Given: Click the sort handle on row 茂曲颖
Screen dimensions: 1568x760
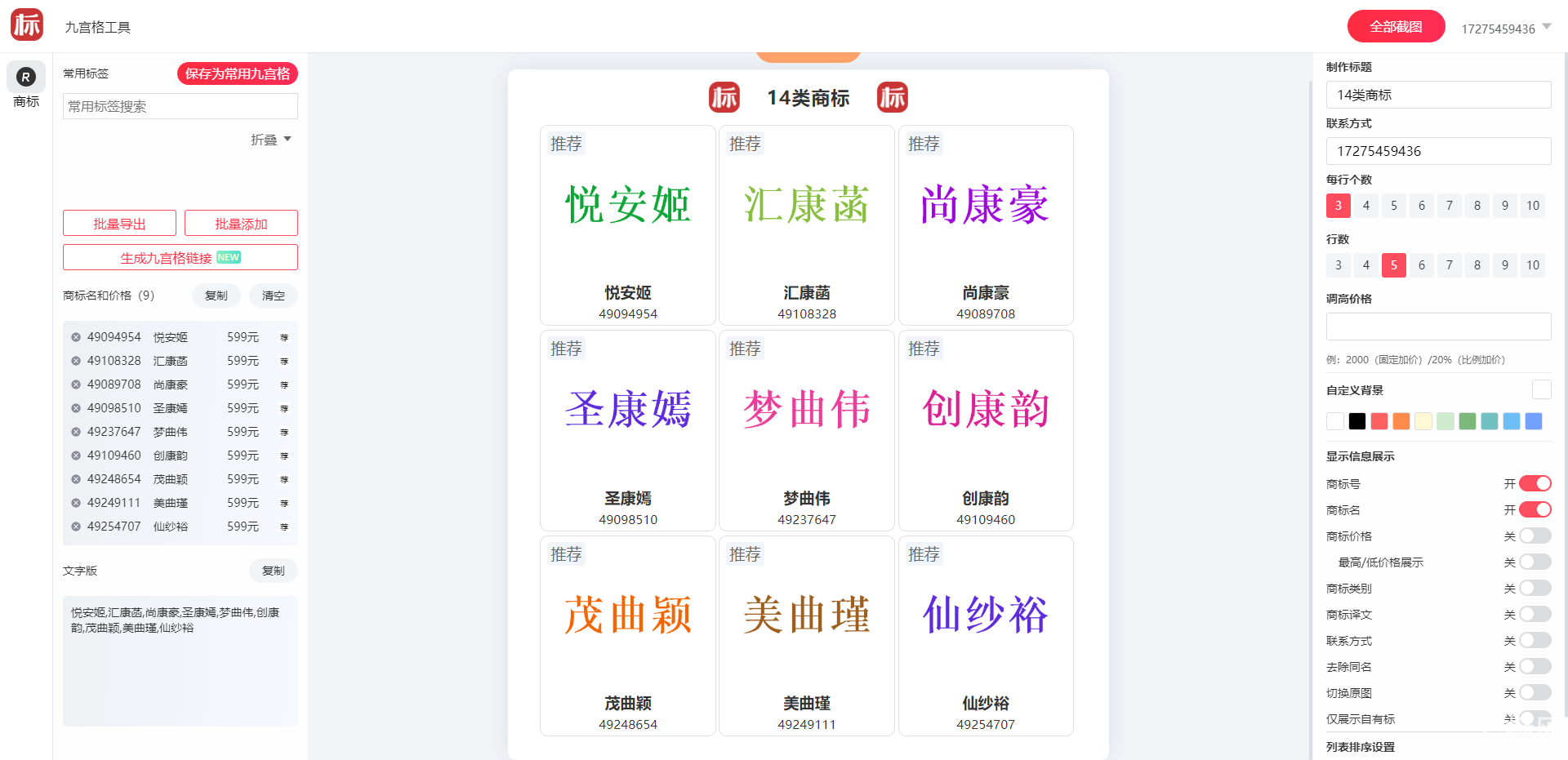Looking at the screenshot, I should (x=284, y=479).
